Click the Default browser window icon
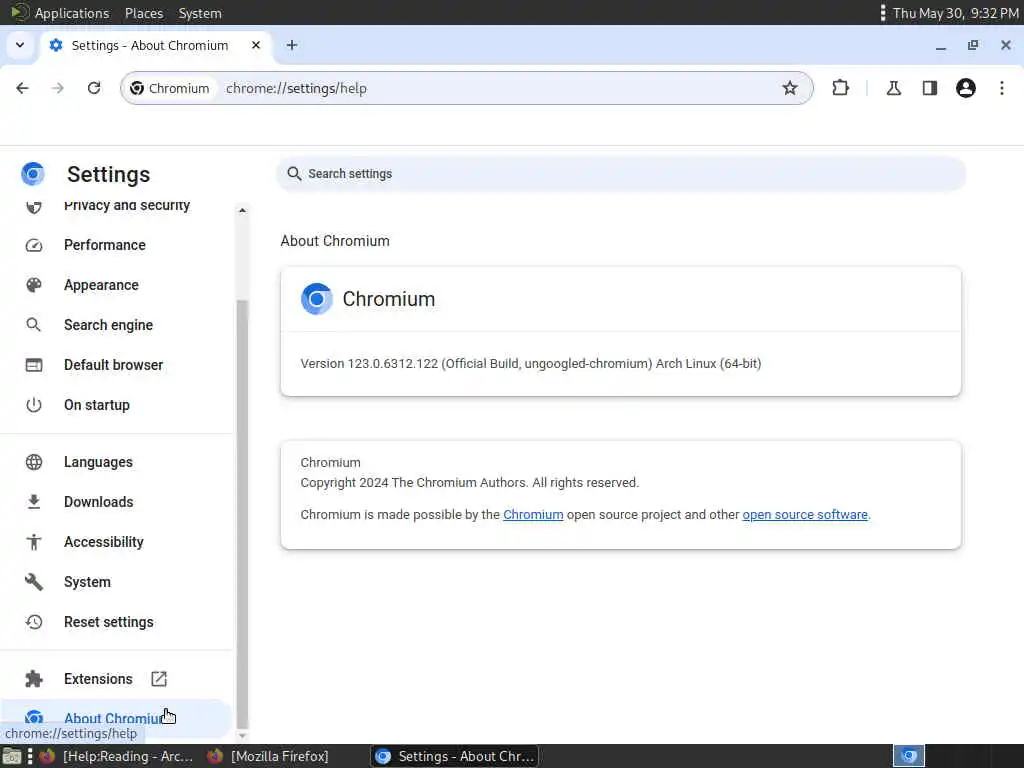1024x768 pixels. pyautogui.click(x=34, y=364)
